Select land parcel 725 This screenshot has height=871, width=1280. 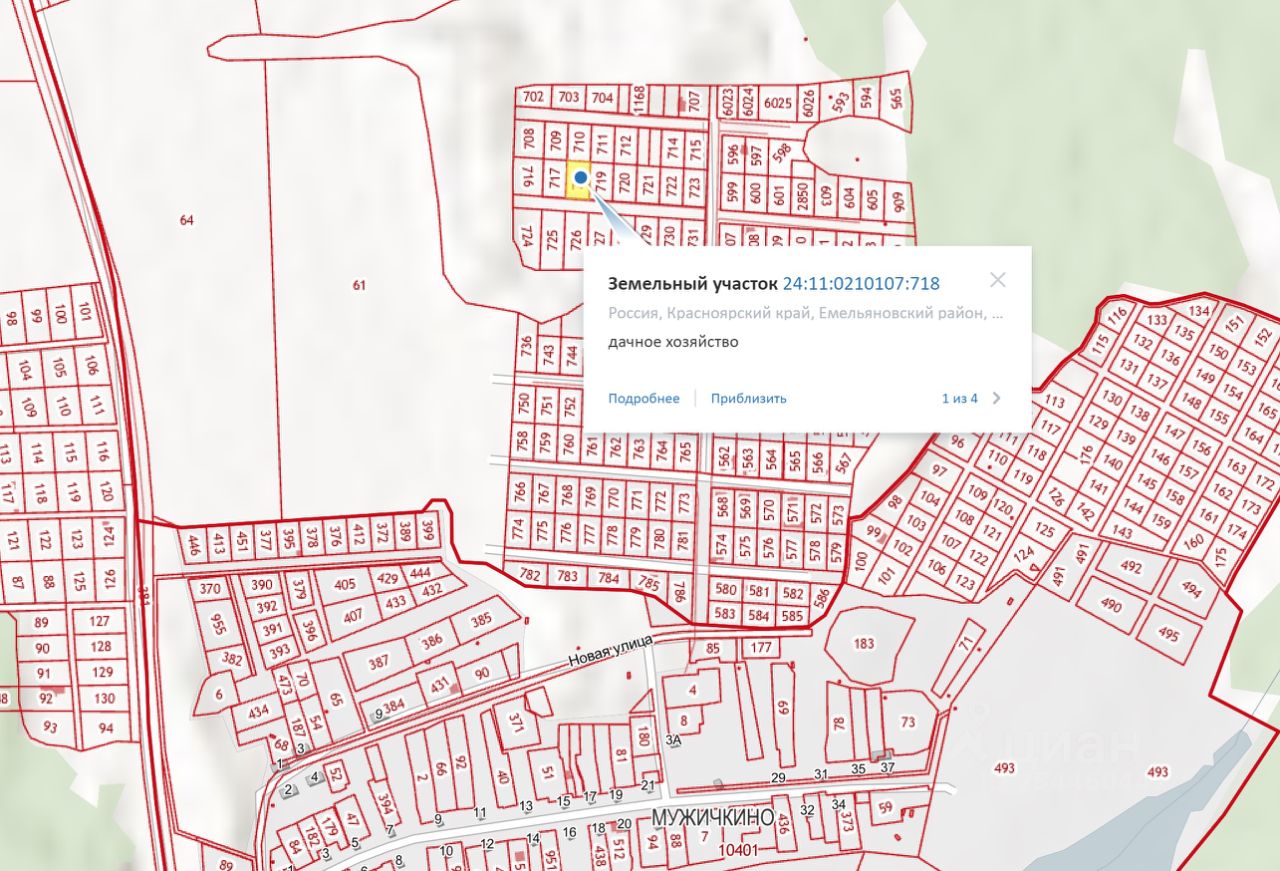551,240
